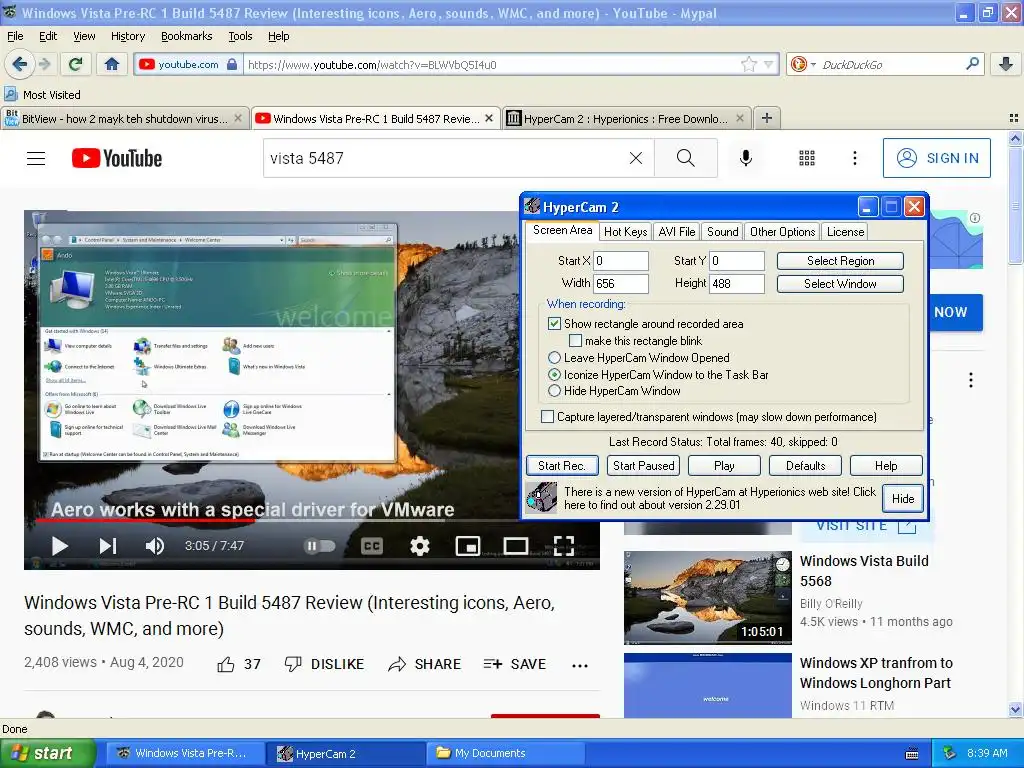Image resolution: width=1024 pixels, height=768 pixels.
Task: Toggle Show rectangle around recorded area checkbox
Action: pos(554,323)
